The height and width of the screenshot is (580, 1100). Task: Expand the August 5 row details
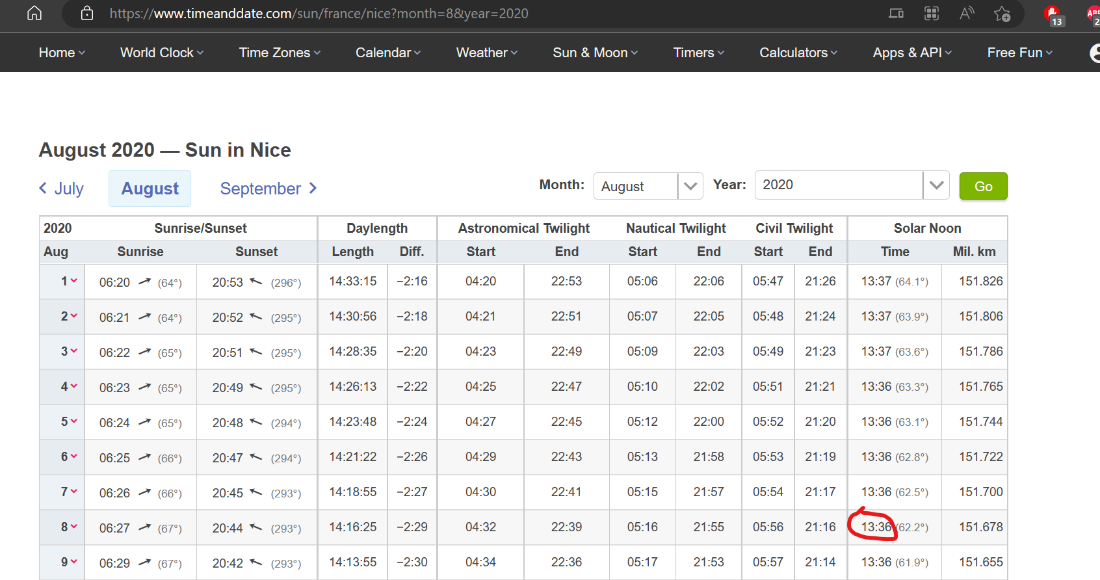[68, 422]
